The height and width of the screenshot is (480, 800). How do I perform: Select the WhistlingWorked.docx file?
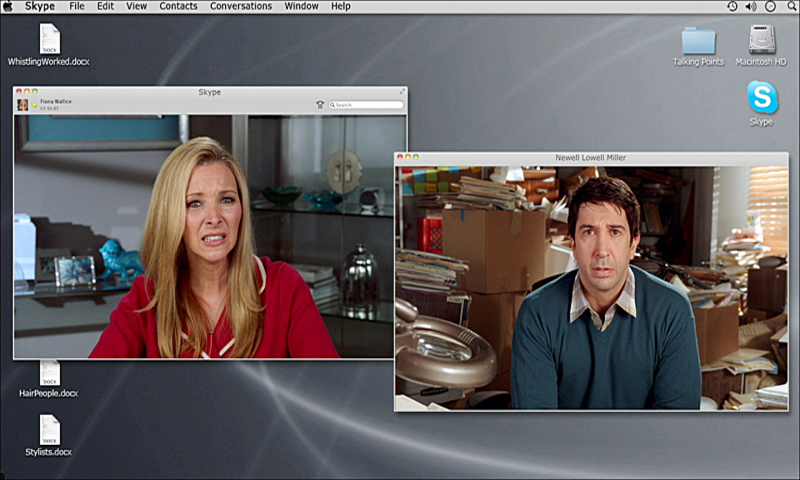pos(49,39)
